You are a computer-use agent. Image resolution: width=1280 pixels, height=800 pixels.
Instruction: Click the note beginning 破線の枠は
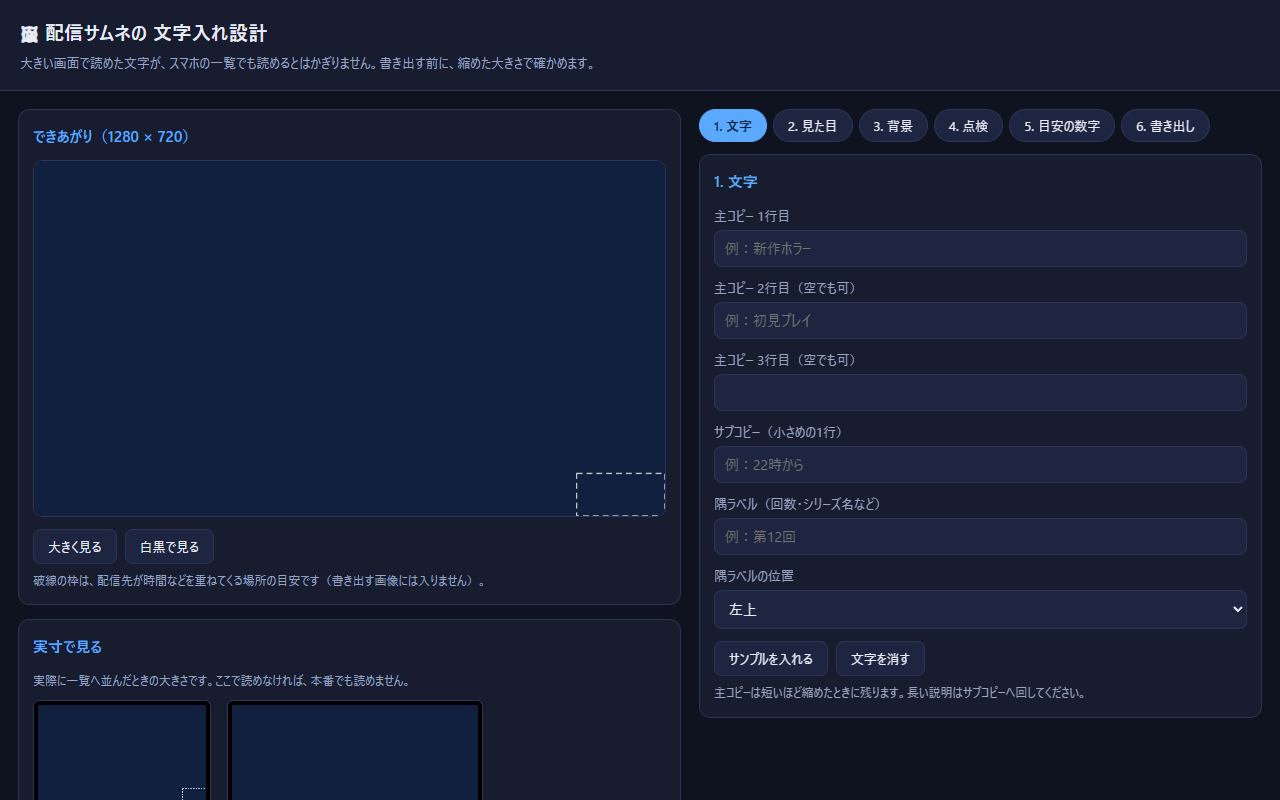259,580
